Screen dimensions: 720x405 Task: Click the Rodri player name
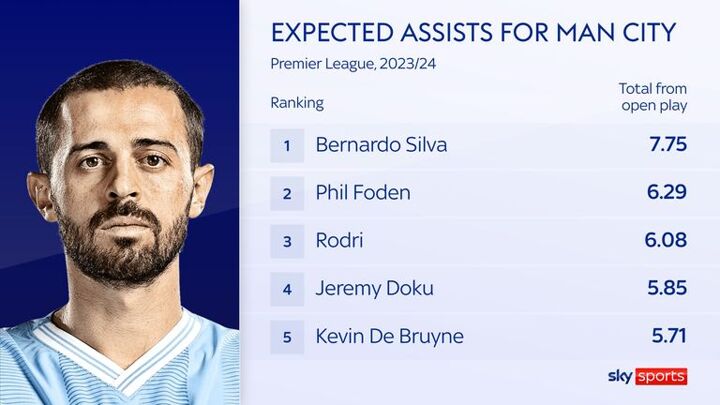[342, 241]
